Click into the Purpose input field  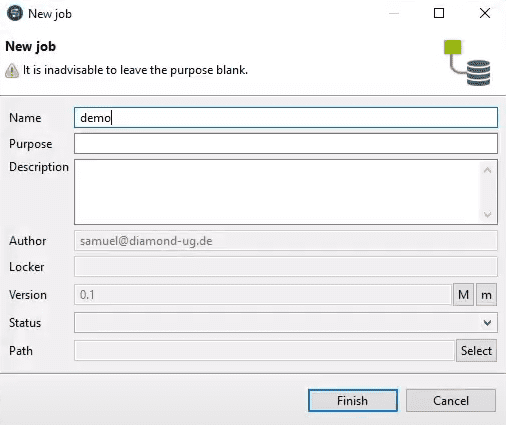pyautogui.click(x=286, y=144)
